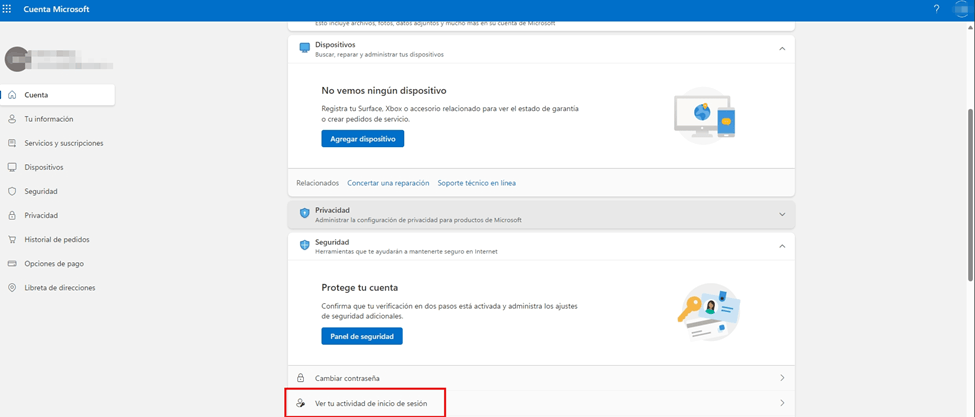The image size is (975, 417).
Task: Click the Privacidad card shield icon
Action: coord(305,213)
